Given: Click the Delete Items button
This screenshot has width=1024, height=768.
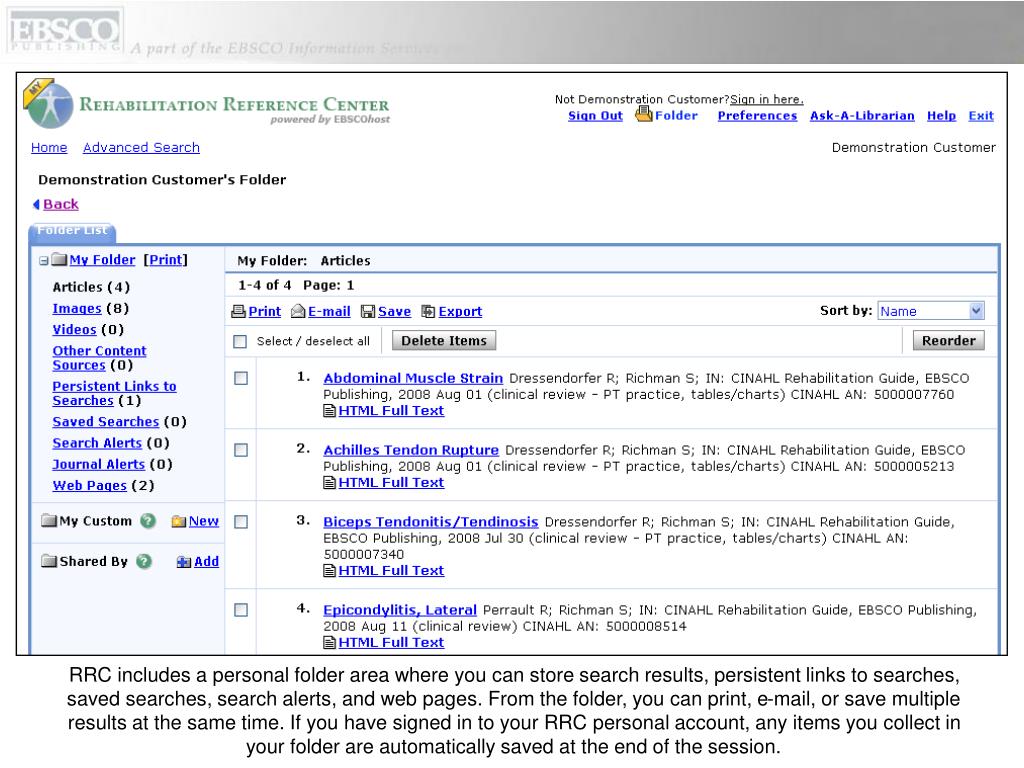Looking at the screenshot, I should pyautogui.click(x=444, y=340).
